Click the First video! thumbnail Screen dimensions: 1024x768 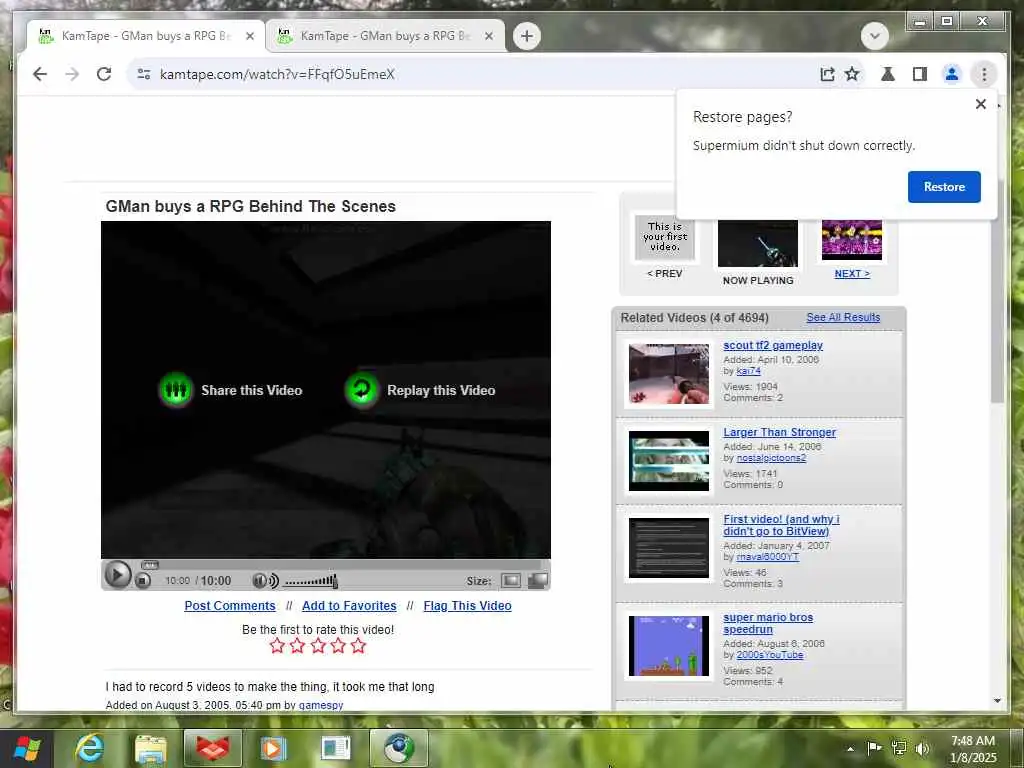tap(668, 548)
